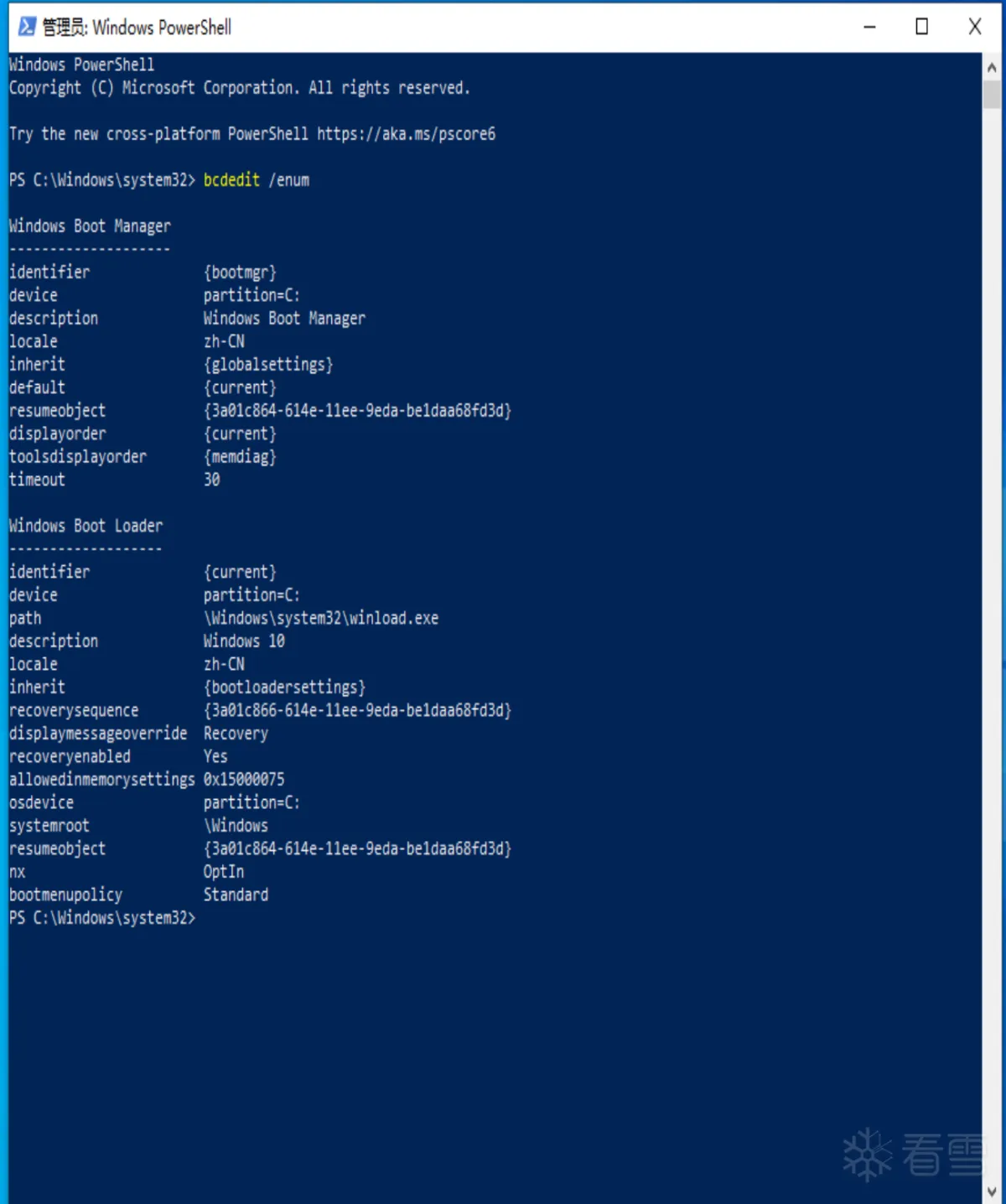Viewport: 1006px width, 1204px height.
Task: Click the bootmenupolicy Standard value
Action: (236, 895)
